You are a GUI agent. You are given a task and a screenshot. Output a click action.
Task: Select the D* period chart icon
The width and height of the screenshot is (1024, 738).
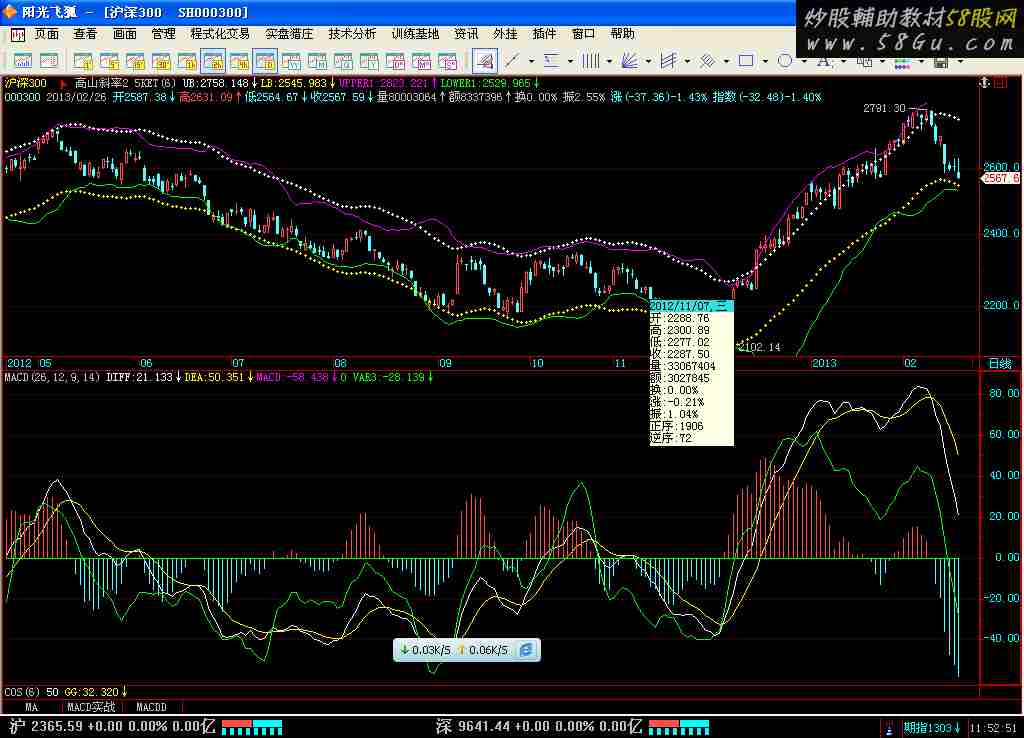[x=396, y=61]
